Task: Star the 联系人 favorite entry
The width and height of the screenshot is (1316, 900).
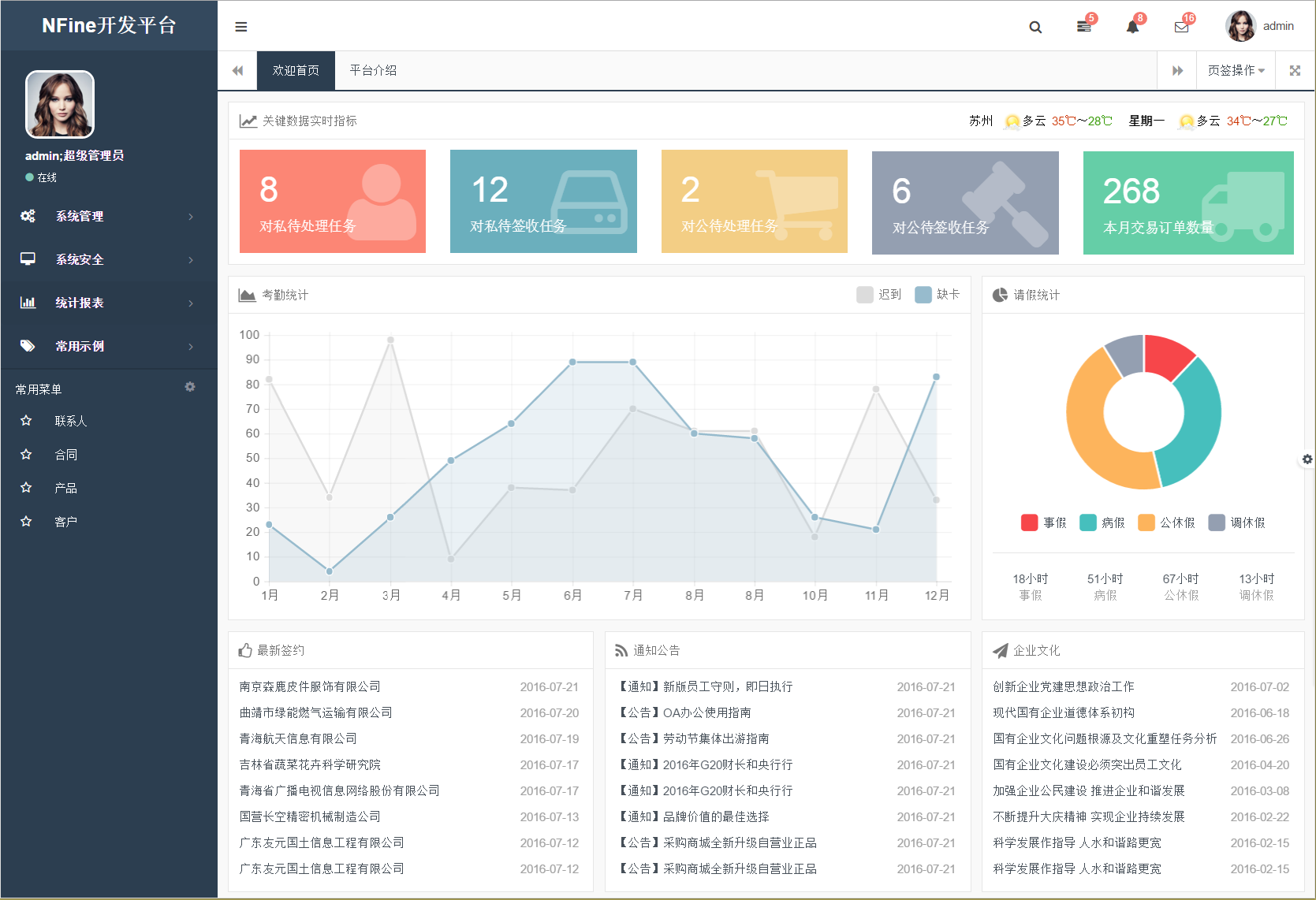Action: pos(26,420)
